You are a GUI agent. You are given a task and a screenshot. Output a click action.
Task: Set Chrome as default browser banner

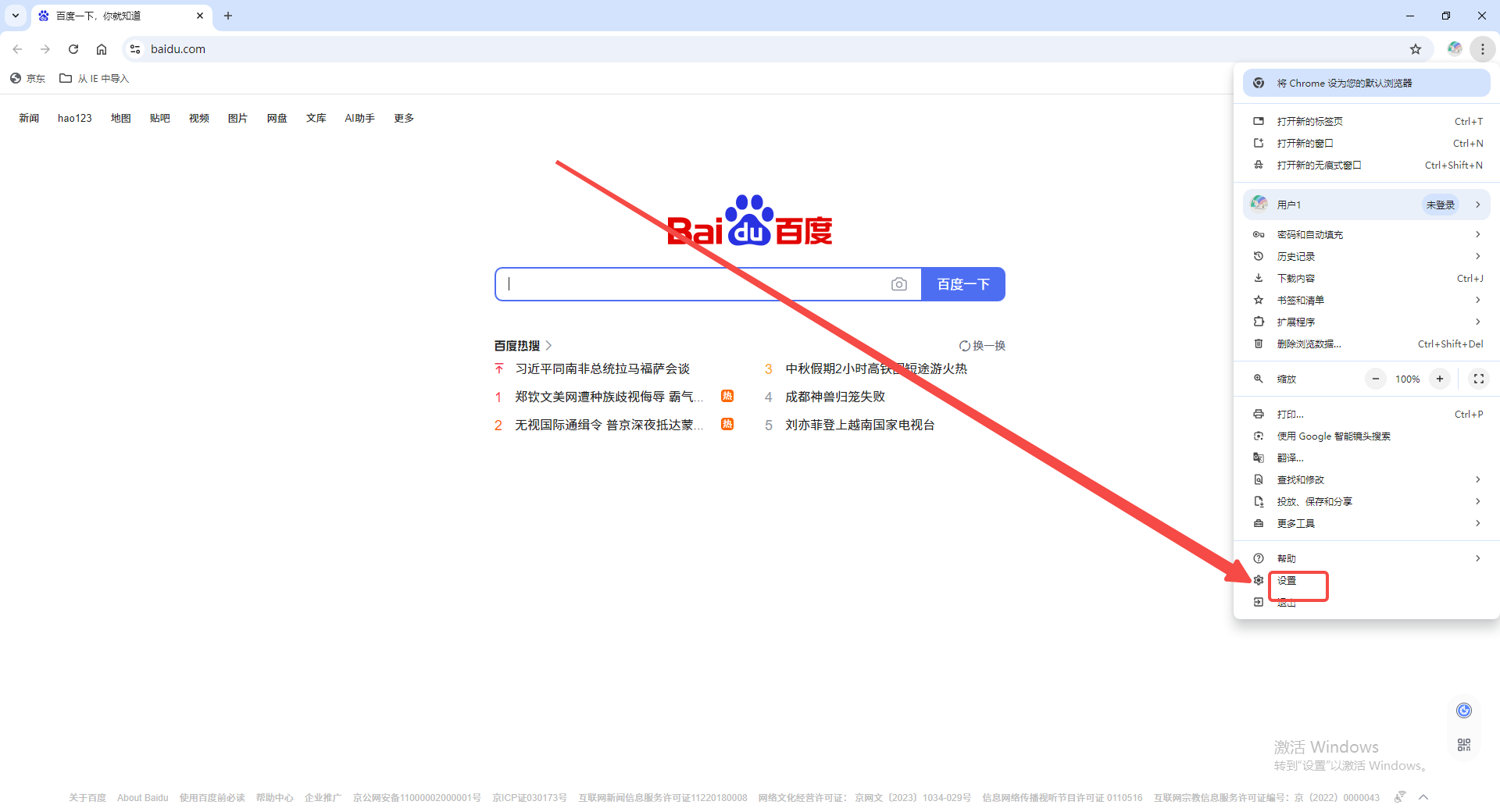(1366, 83)
